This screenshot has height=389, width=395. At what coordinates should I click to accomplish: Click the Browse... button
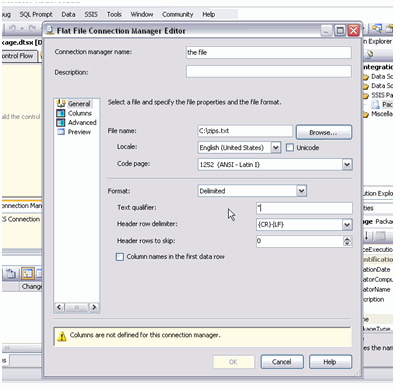tap(323, 132)
